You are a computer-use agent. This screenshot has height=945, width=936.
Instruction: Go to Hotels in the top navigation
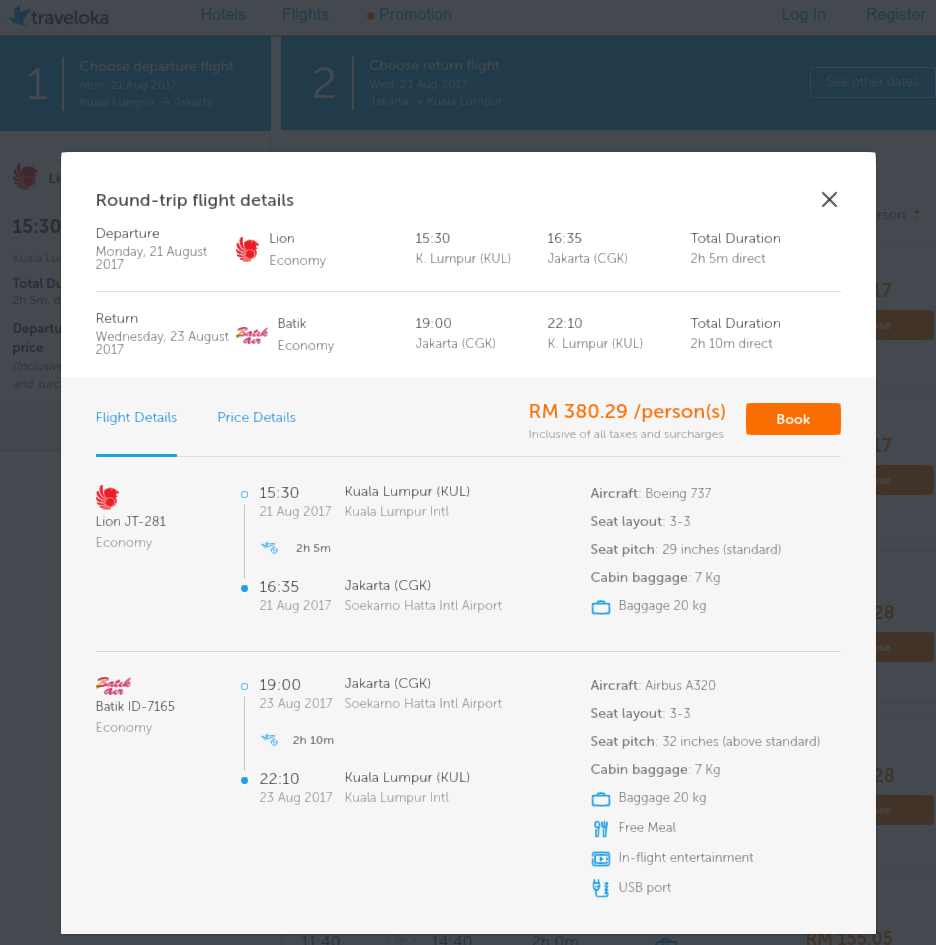click(x=223, y=14)
